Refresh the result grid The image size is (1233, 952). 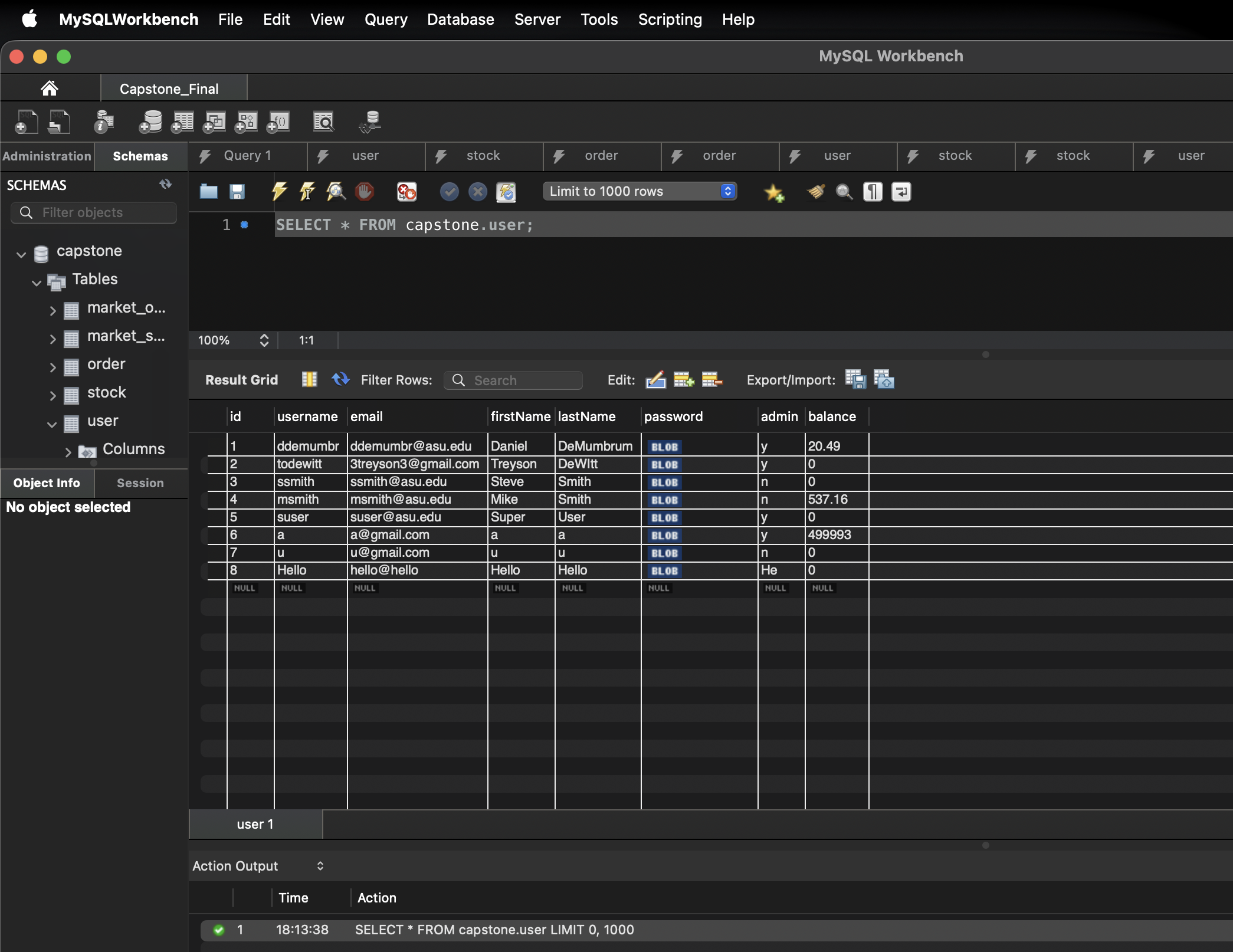pyautogui.click(x=340, y=379)
